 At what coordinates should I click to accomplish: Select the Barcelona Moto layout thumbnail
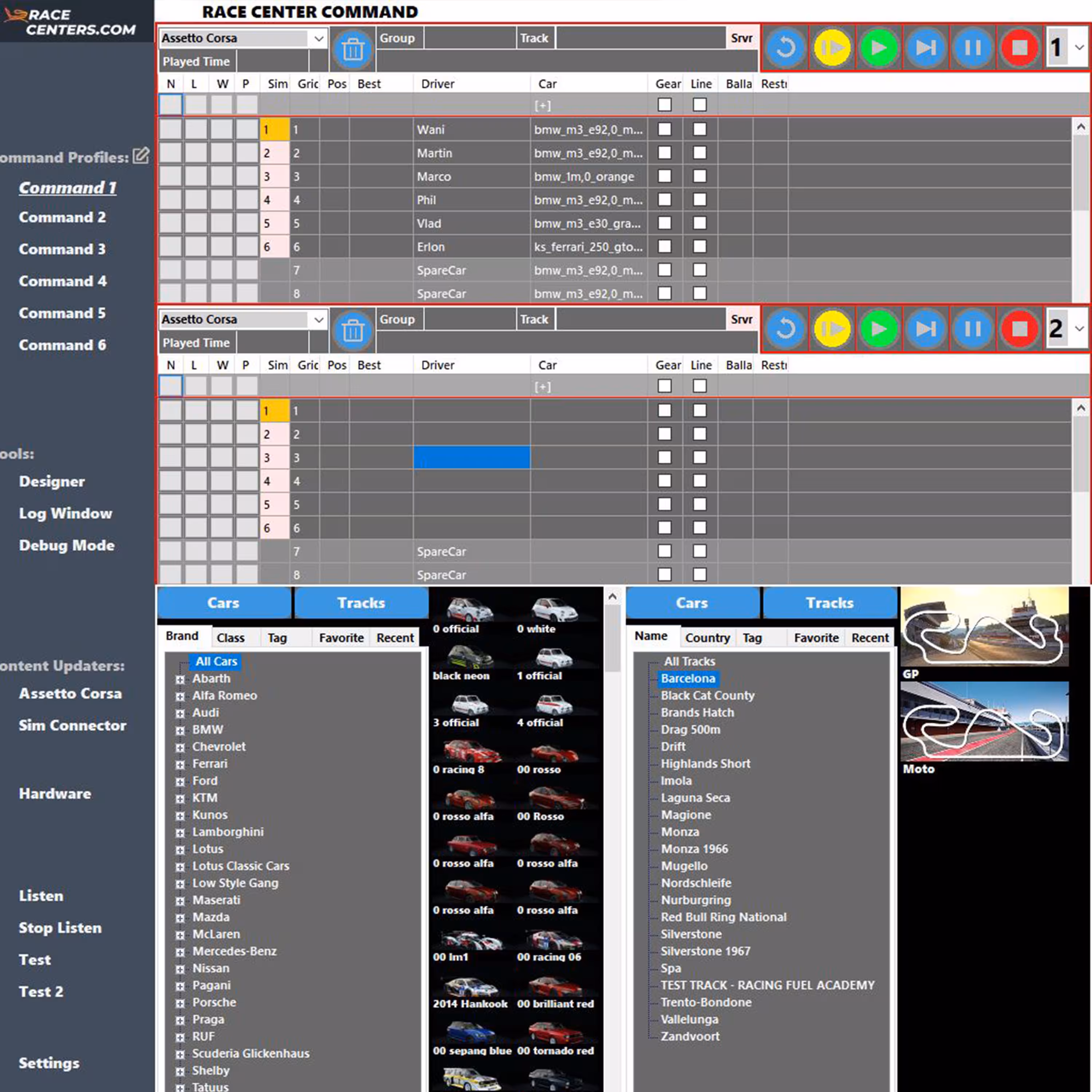point(984,721)
